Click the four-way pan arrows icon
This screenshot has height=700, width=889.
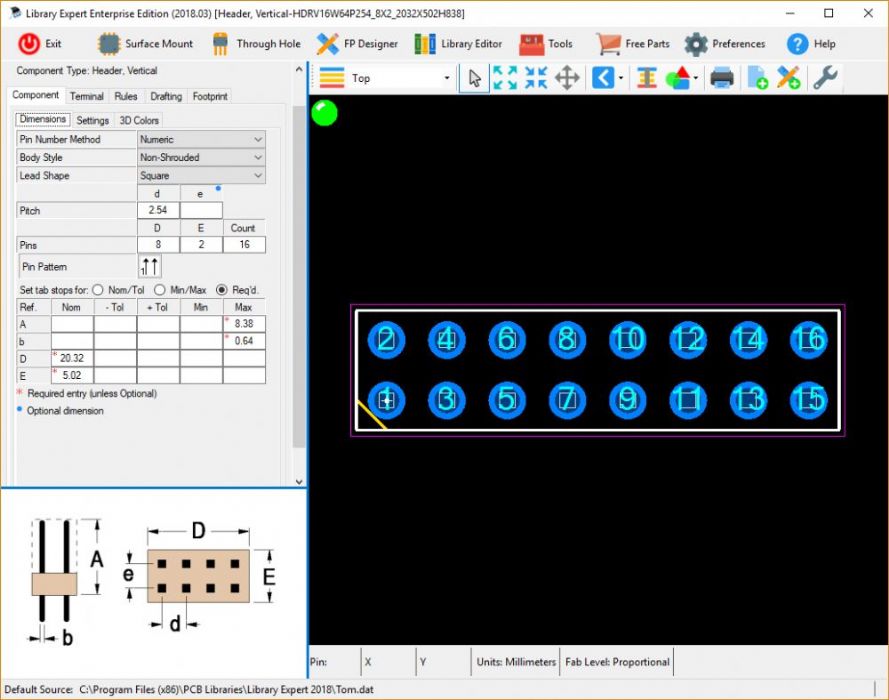point(567,78)
